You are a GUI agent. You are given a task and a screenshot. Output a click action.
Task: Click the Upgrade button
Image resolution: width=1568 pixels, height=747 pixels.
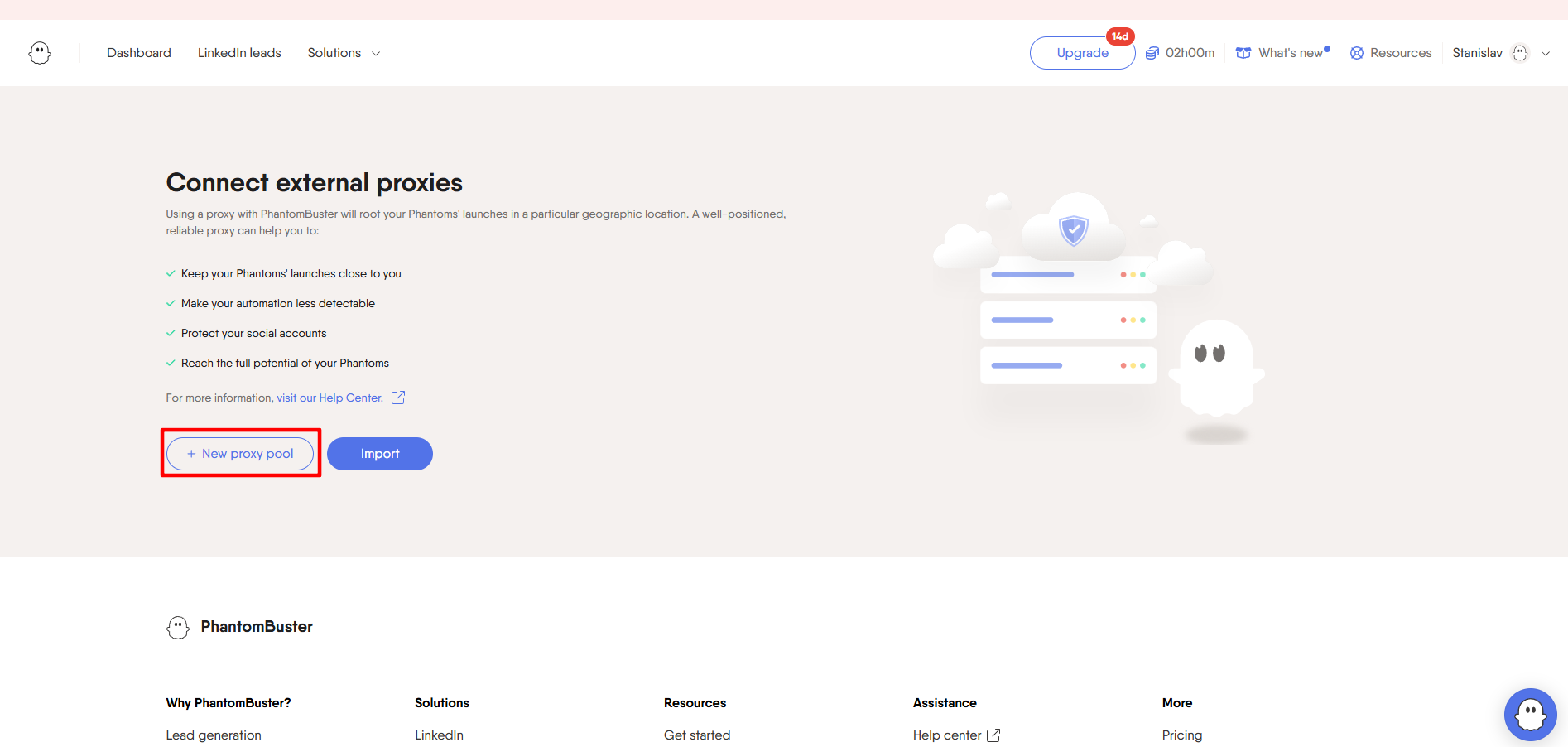(x=1082, y=53)
